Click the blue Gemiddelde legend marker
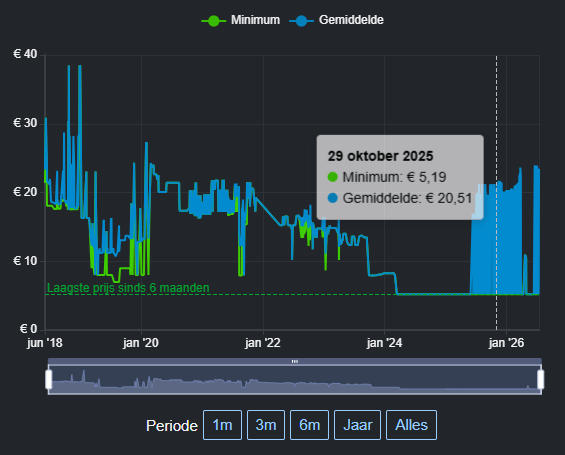This screenshot has height=455, width=565. 302,21
